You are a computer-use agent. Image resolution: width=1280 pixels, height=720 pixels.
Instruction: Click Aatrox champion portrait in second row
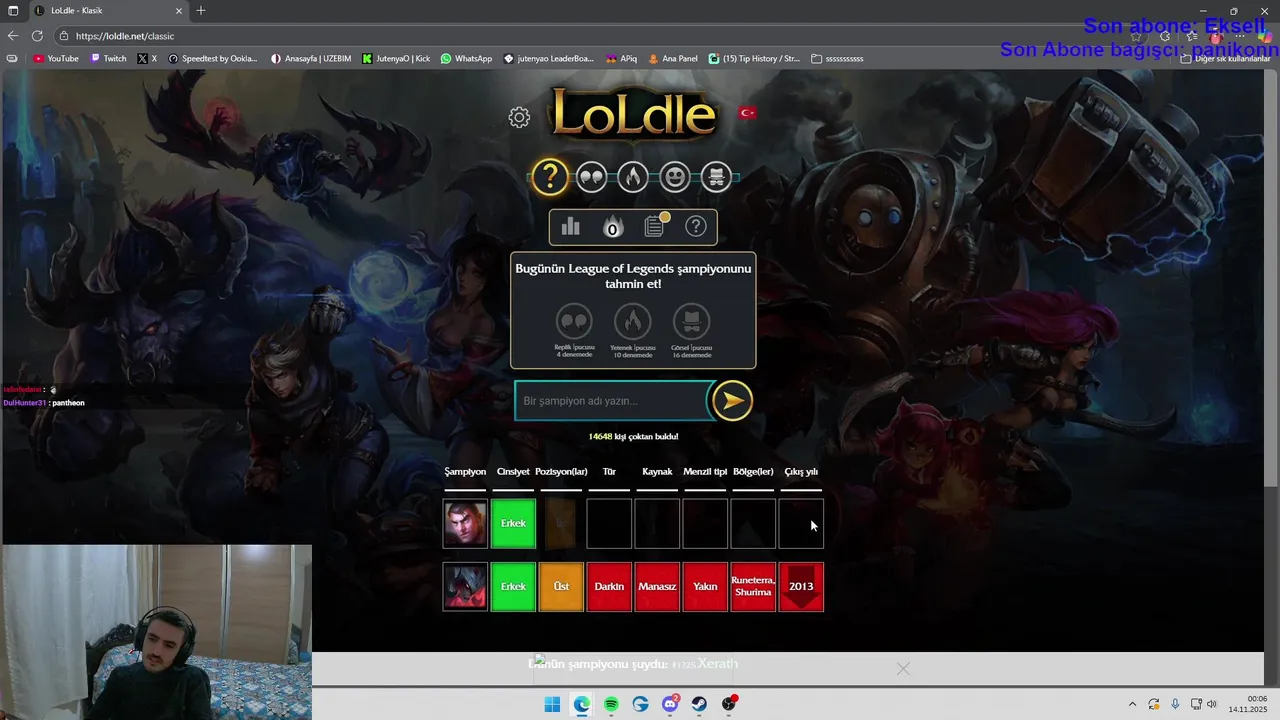[x=465, y=587]
